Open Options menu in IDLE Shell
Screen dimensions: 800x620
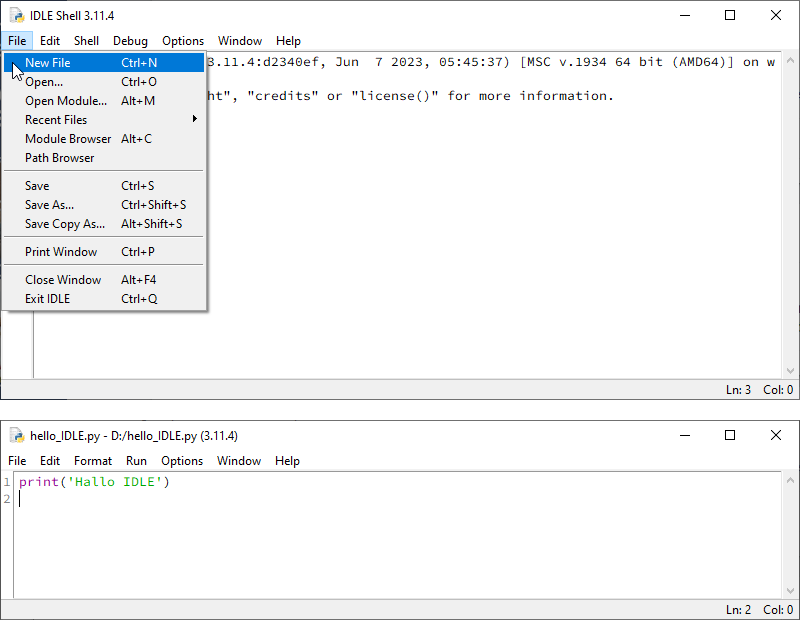click(x=183, y=41)
